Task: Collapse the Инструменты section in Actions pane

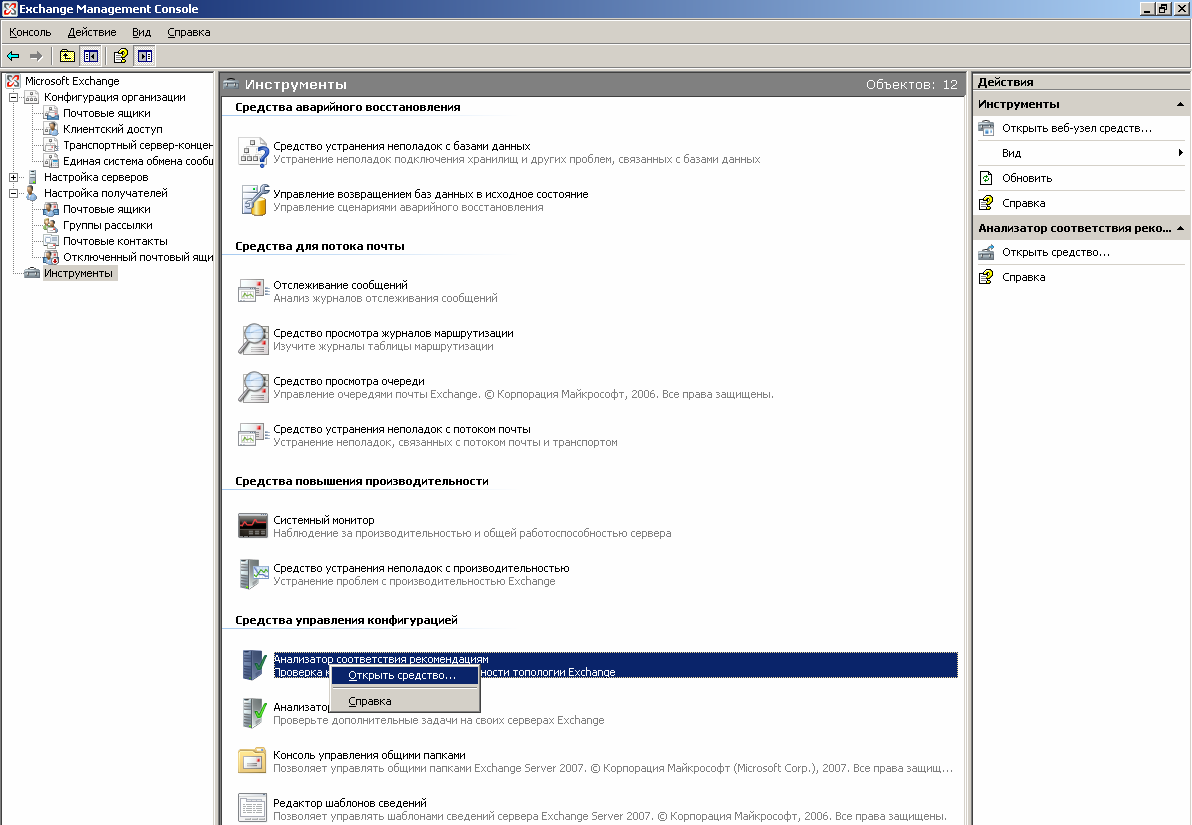Action: click(x=1180, y=104)
